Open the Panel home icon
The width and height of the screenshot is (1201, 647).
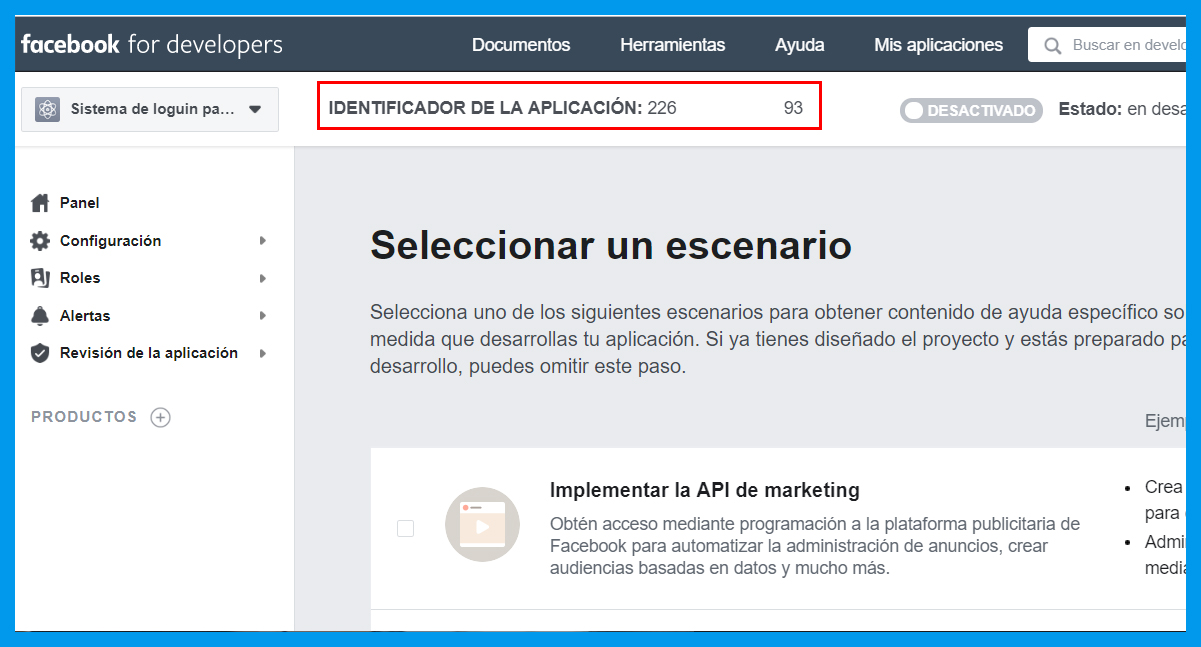(40, 203)
